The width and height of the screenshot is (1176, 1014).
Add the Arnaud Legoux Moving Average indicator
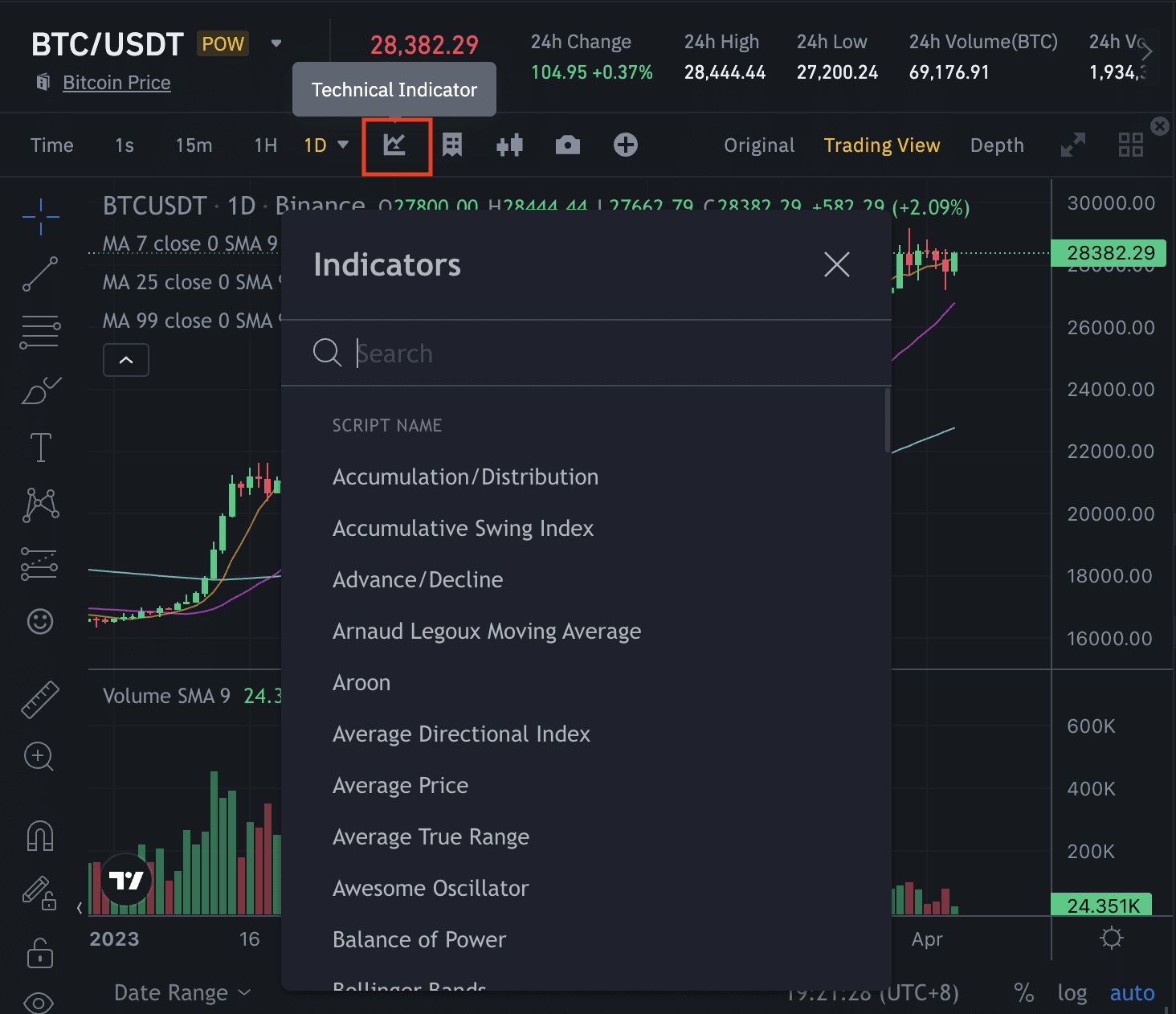tap(586, 632)
